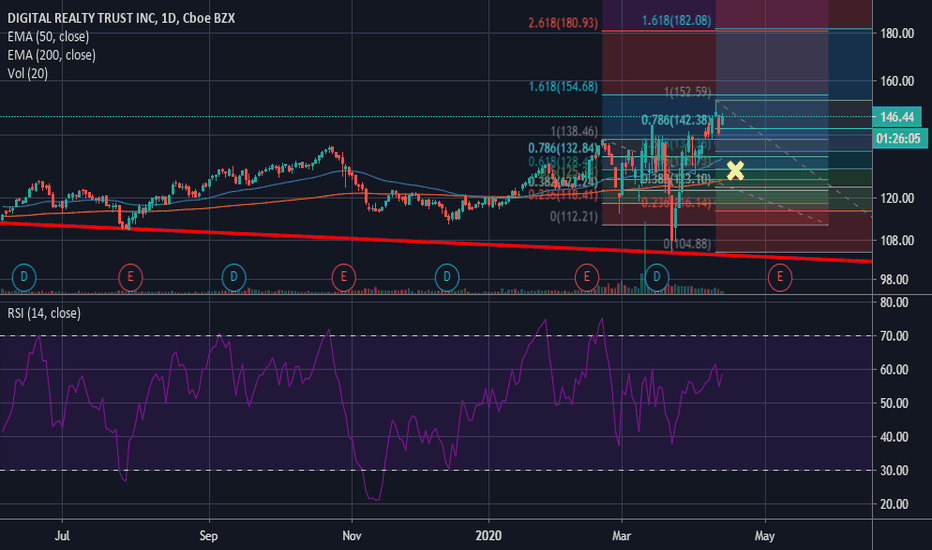This screenshot has height=550, width=932.
Task: Select the EMA (200, close) indicator legend
Action: [51, 55]
